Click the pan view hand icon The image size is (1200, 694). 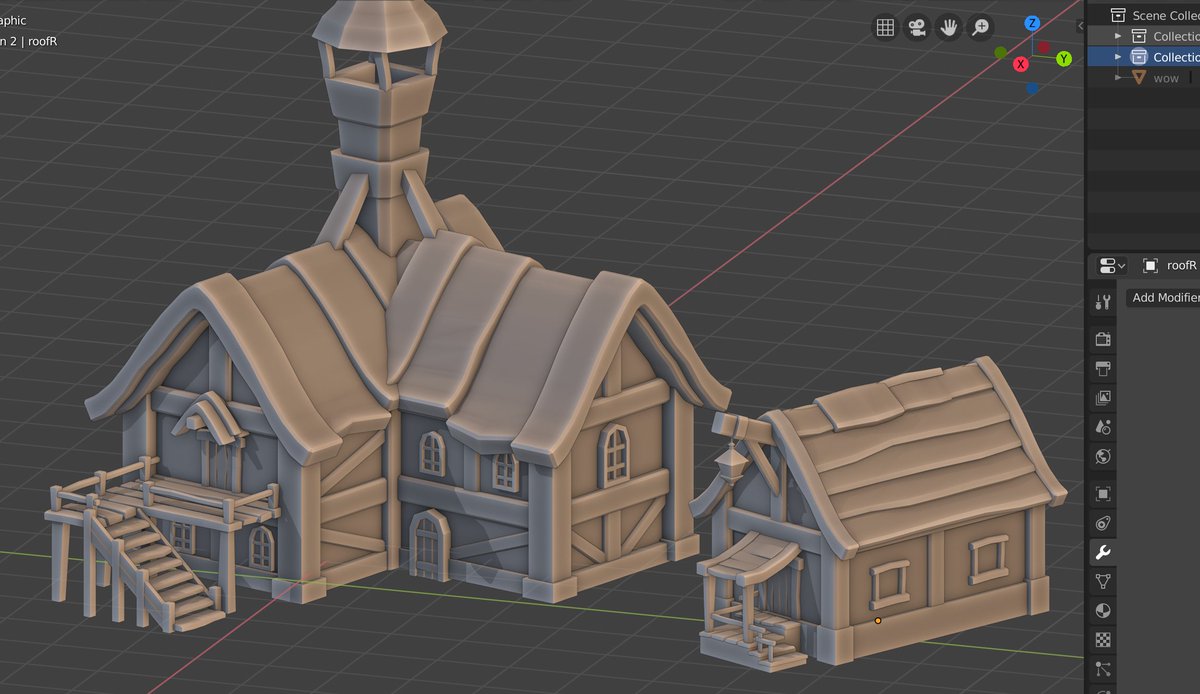tap(949, 28)
